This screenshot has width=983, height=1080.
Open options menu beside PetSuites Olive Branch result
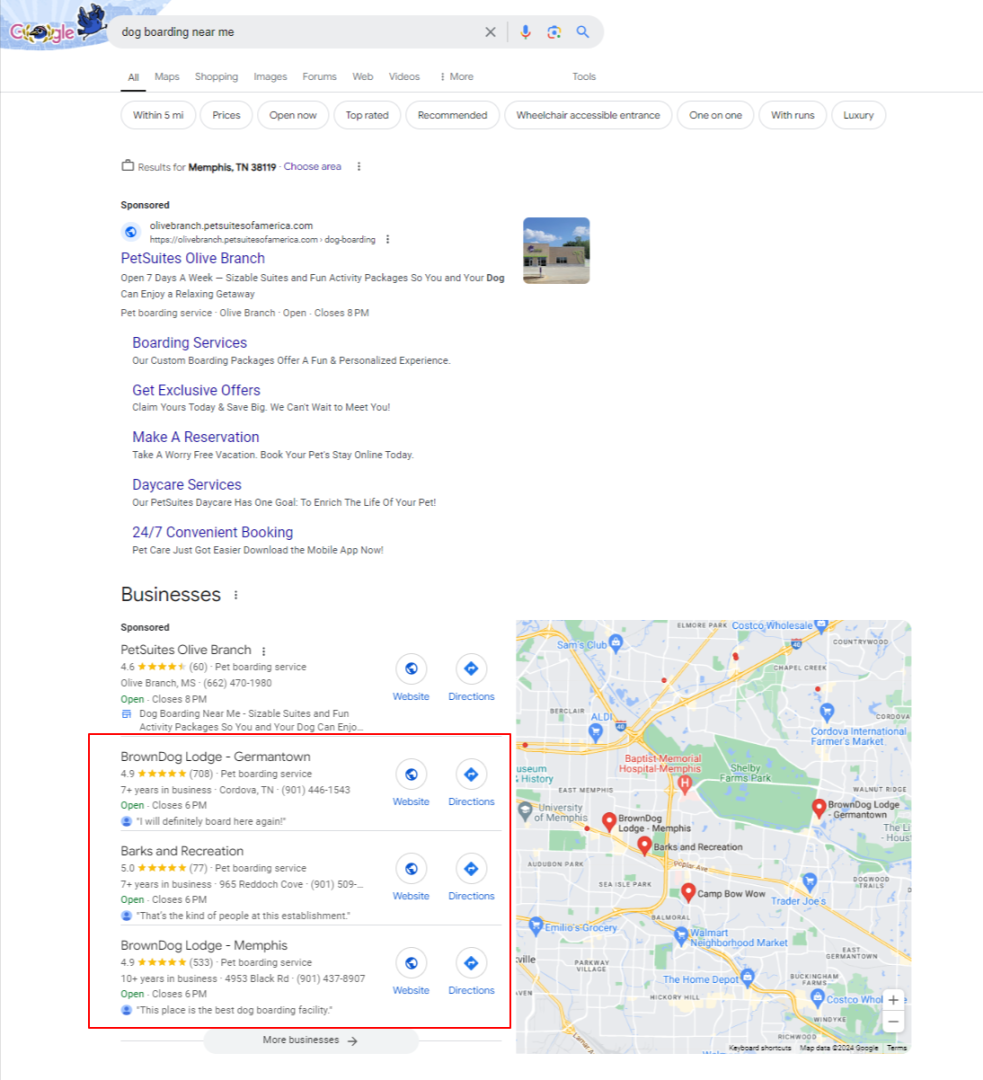point(263,650)
